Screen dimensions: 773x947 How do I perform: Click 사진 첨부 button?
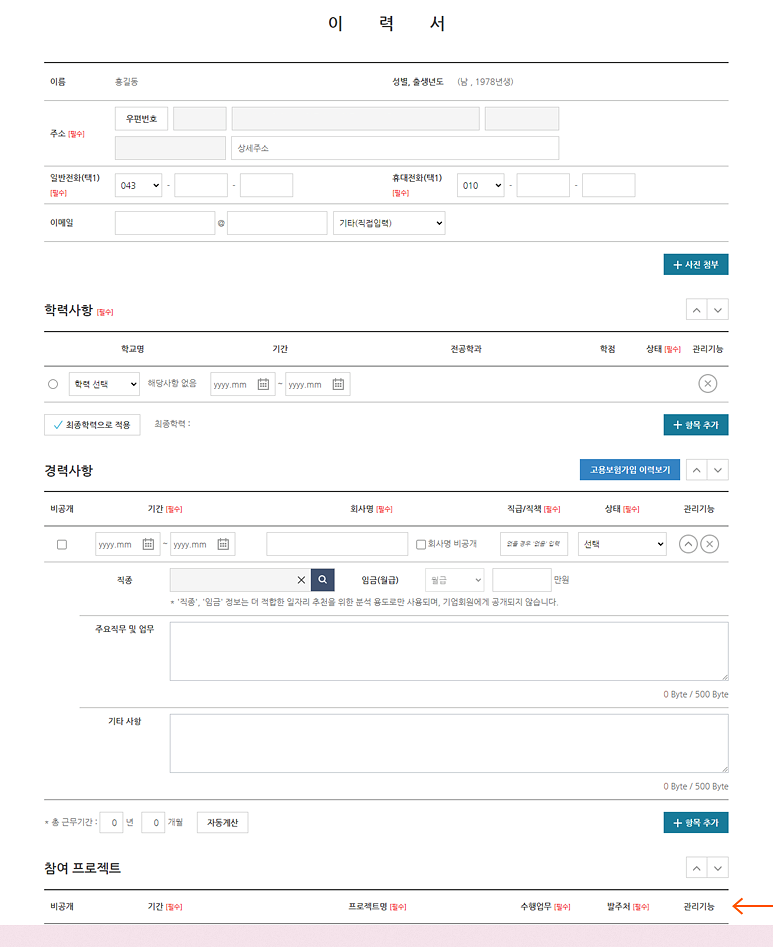tap(696, 265)
